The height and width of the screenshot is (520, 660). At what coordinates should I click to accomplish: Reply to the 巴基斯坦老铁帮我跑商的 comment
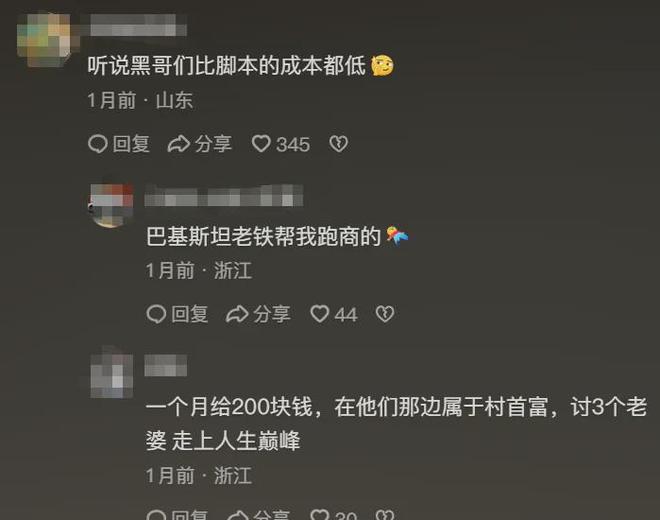[177, 314]
